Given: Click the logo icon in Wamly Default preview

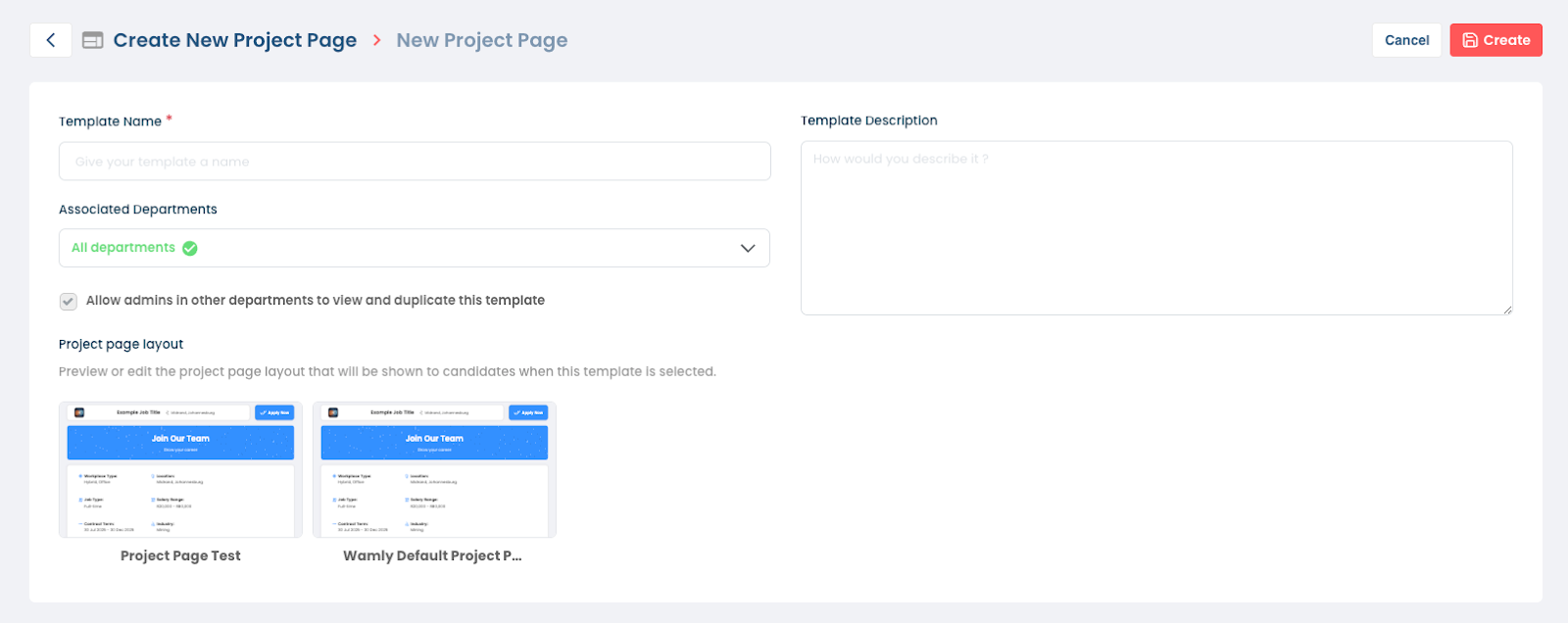Looking at the screenshot, I should [x=333, y=412].
